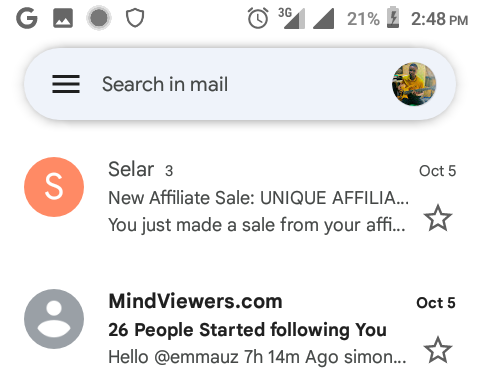The width and height of the screenshot is (480, 374).
Task: Star the Selar email
Action: pos(438,218)
